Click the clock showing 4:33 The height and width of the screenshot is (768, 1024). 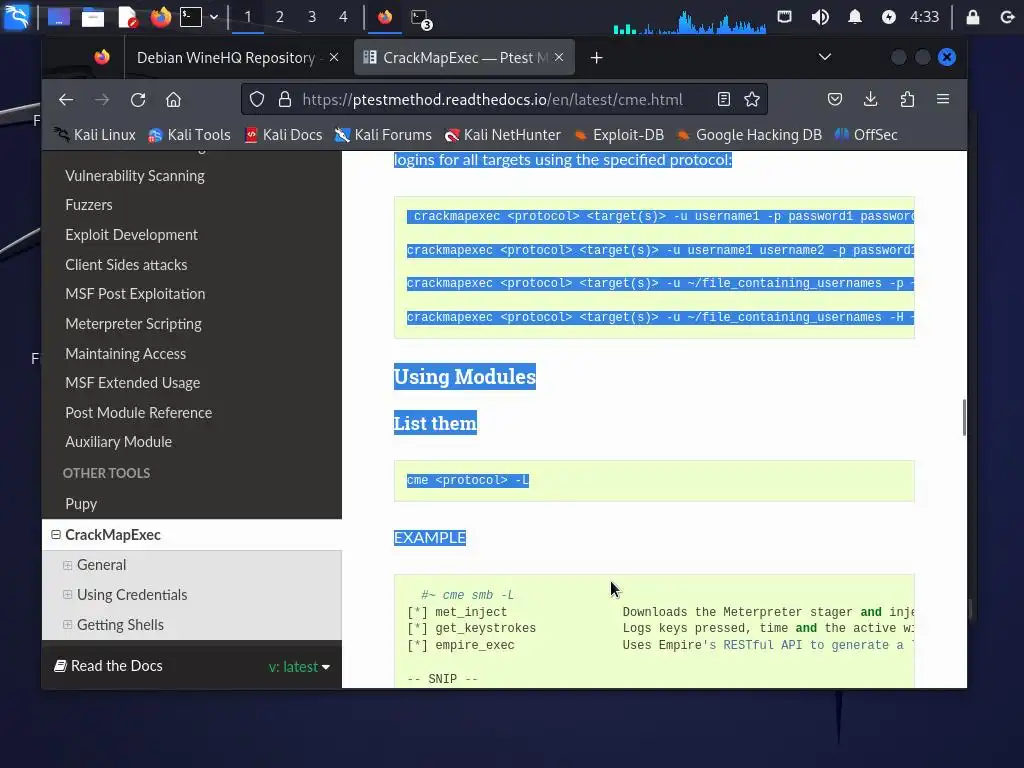924,17
